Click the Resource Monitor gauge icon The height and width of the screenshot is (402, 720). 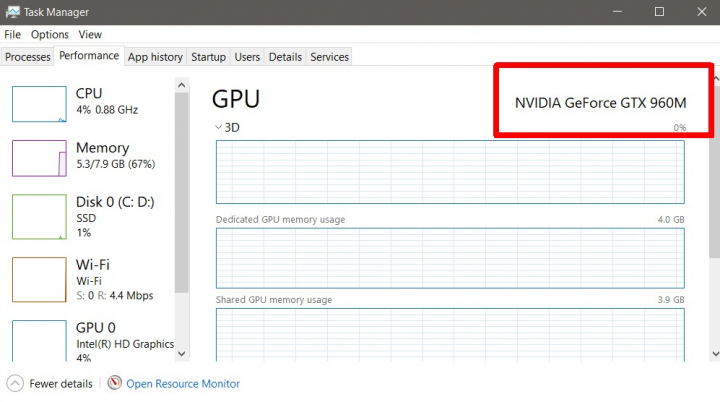pyautogui.click(x=114, y=383)
